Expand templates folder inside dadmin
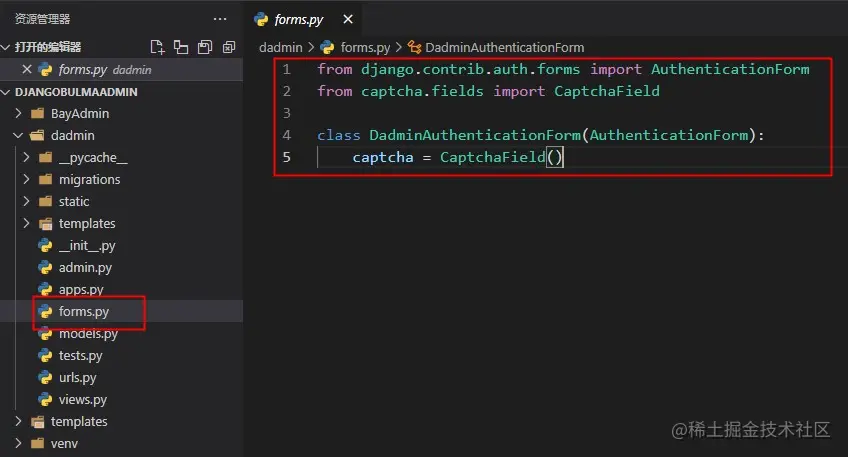 (26, 223)
